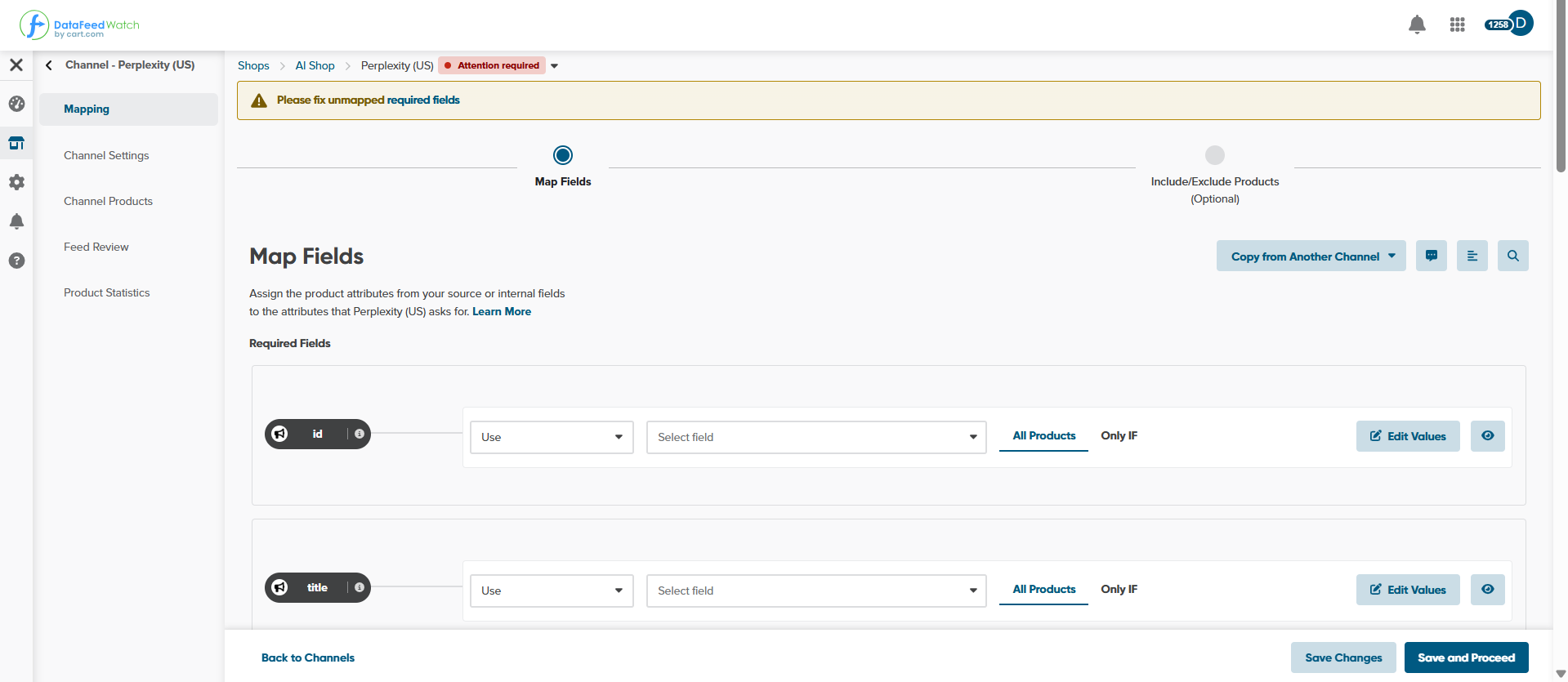Expand the Attention required status dropdown arrow

554,66
